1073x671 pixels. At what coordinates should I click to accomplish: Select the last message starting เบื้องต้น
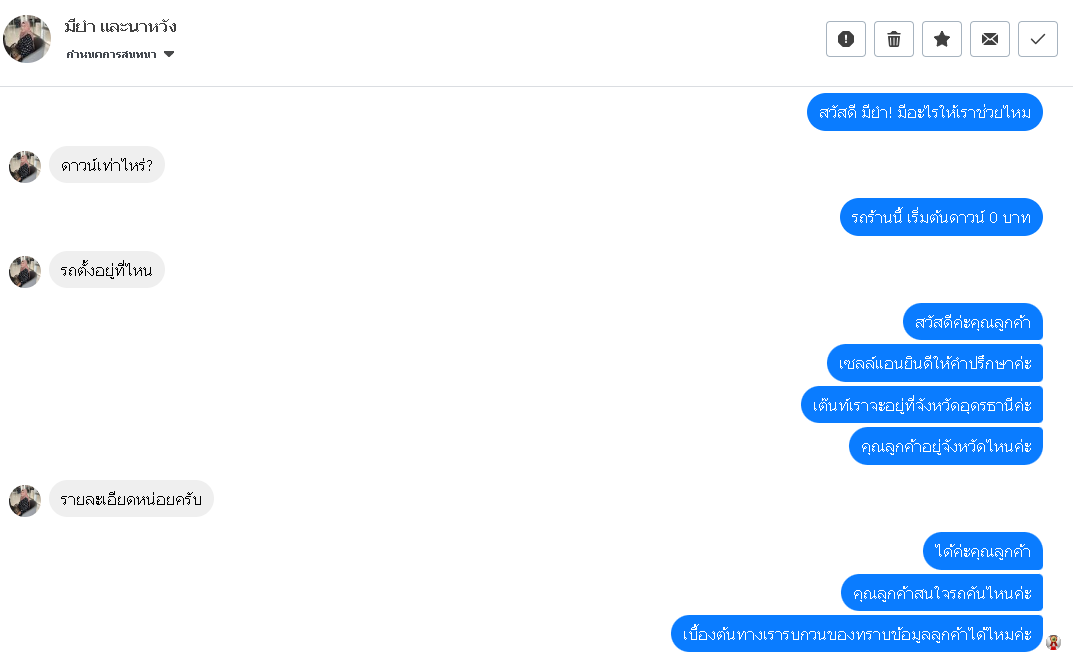pyautogui.click(x=857, y=634)
